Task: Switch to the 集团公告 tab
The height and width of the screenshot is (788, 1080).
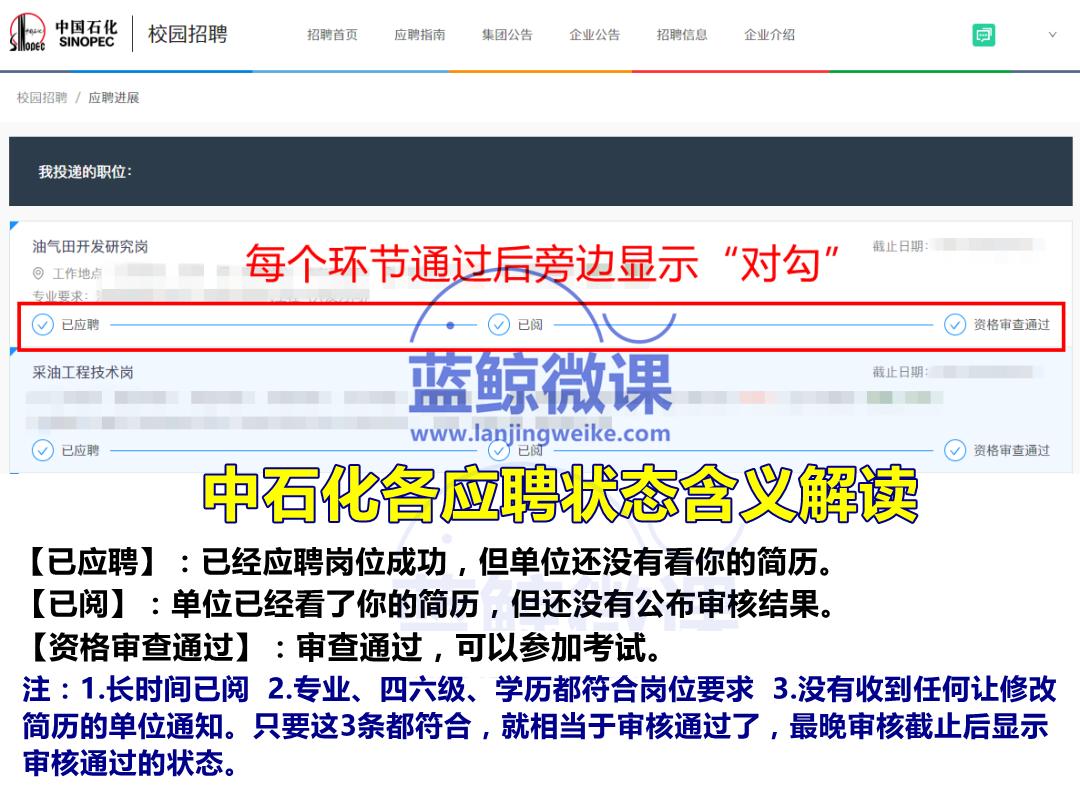Action: (x=506, y=34)
